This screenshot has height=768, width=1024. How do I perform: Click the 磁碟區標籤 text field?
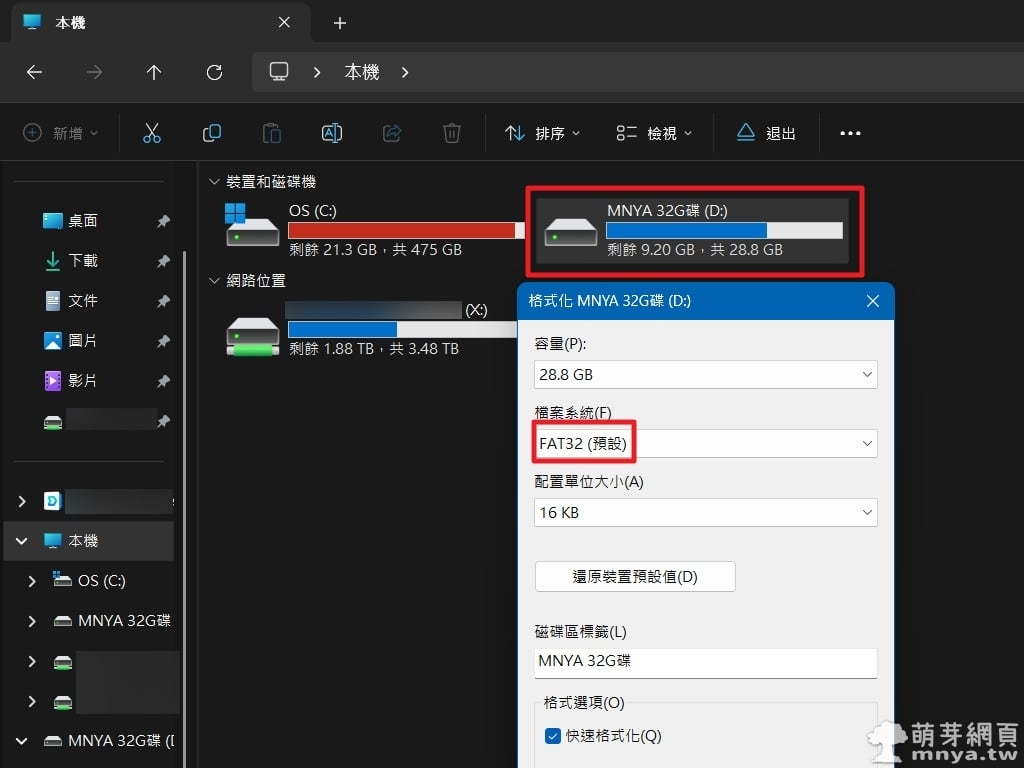[x=705, y=662]
